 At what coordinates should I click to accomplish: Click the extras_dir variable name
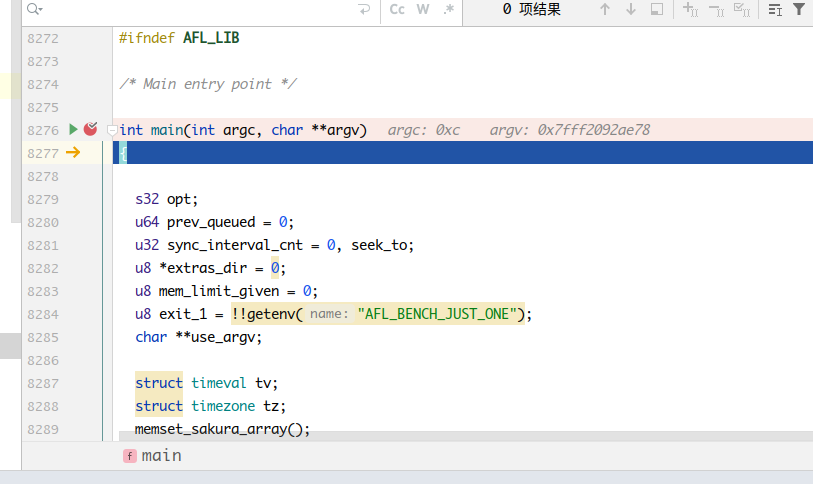(x=207, y=268)
